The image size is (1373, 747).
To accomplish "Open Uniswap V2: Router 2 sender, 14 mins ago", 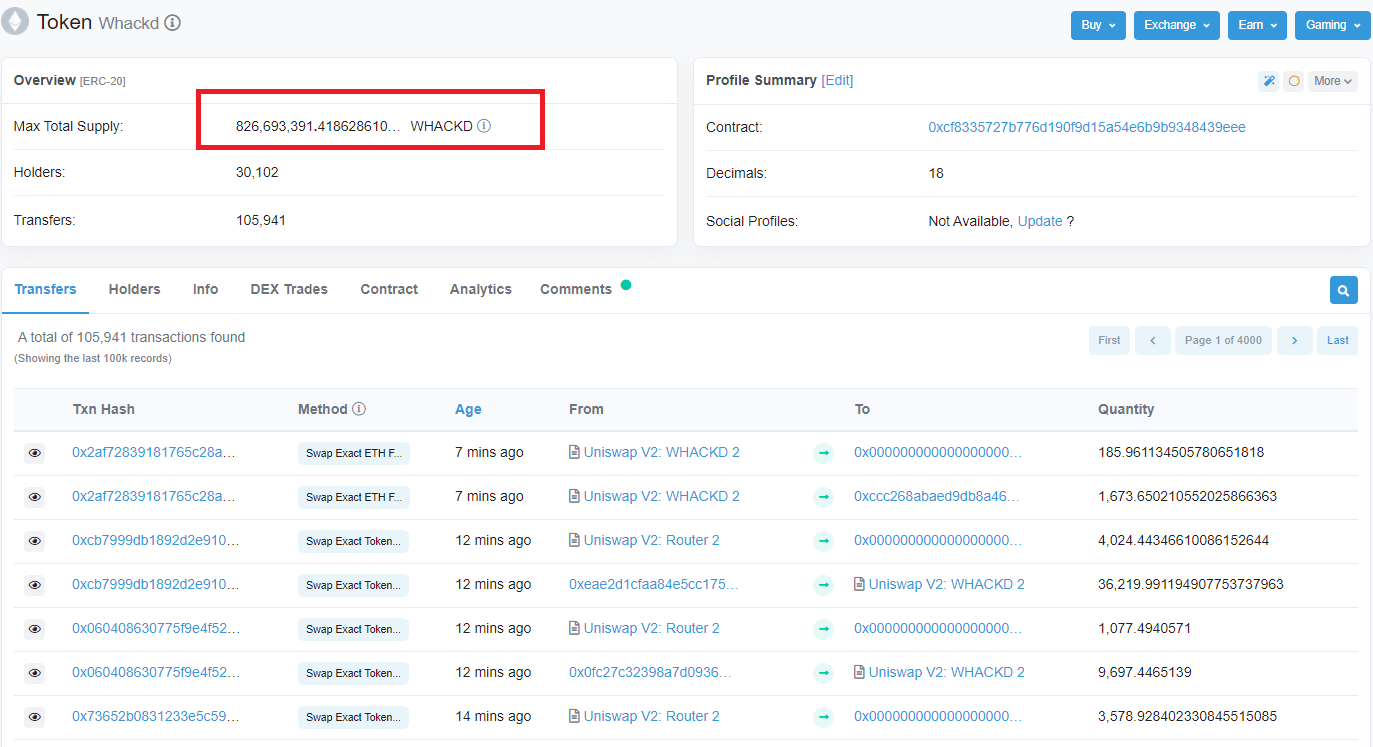I will point(652,716).
